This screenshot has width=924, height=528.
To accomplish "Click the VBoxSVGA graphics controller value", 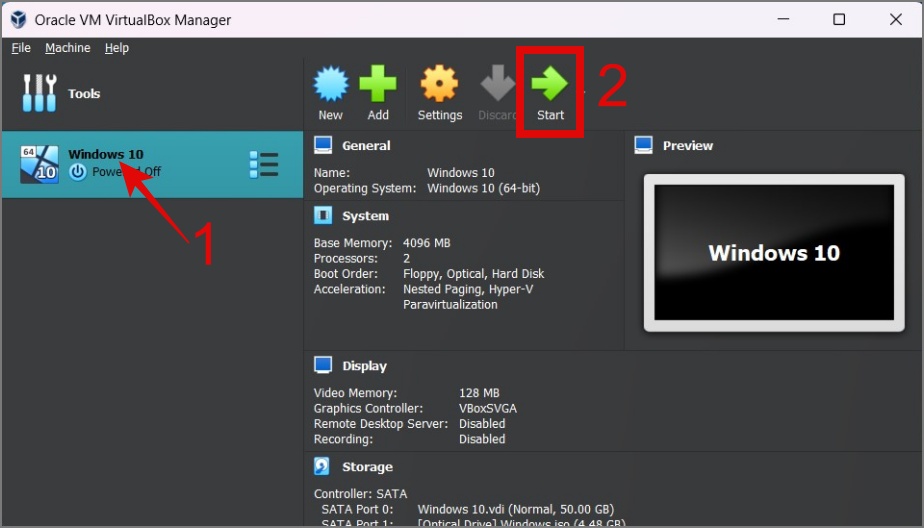I will coord(487,408).
